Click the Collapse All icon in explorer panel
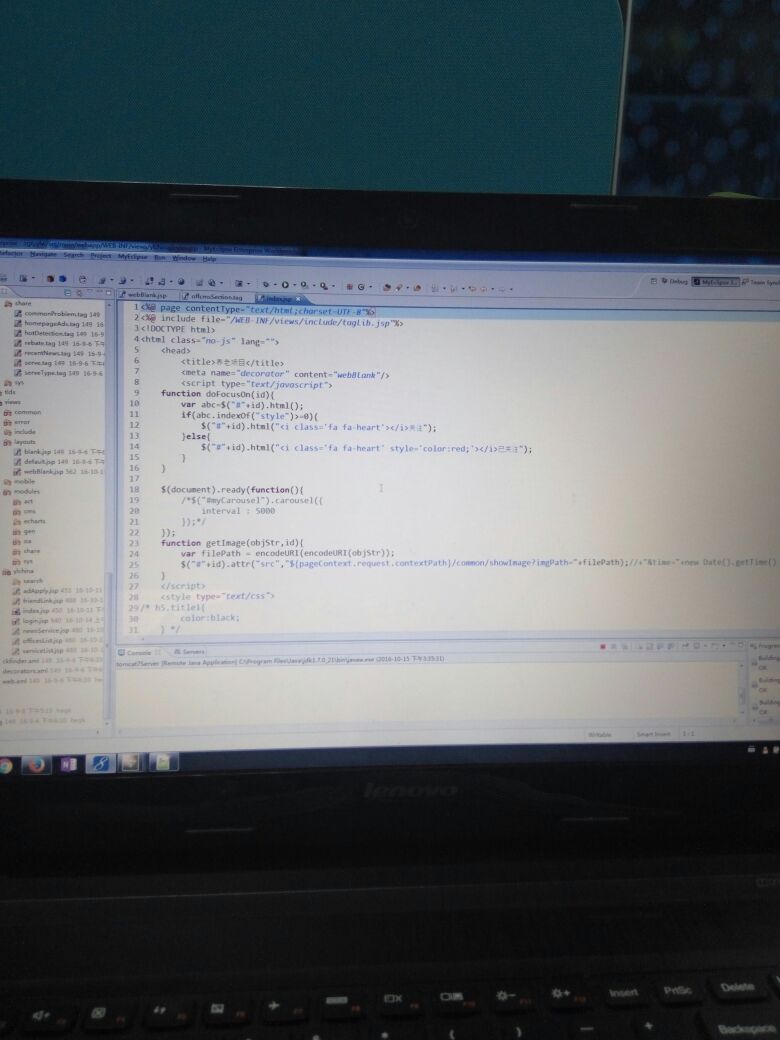The height and width of the screenshot is (1040, 780). click(66, 291)
